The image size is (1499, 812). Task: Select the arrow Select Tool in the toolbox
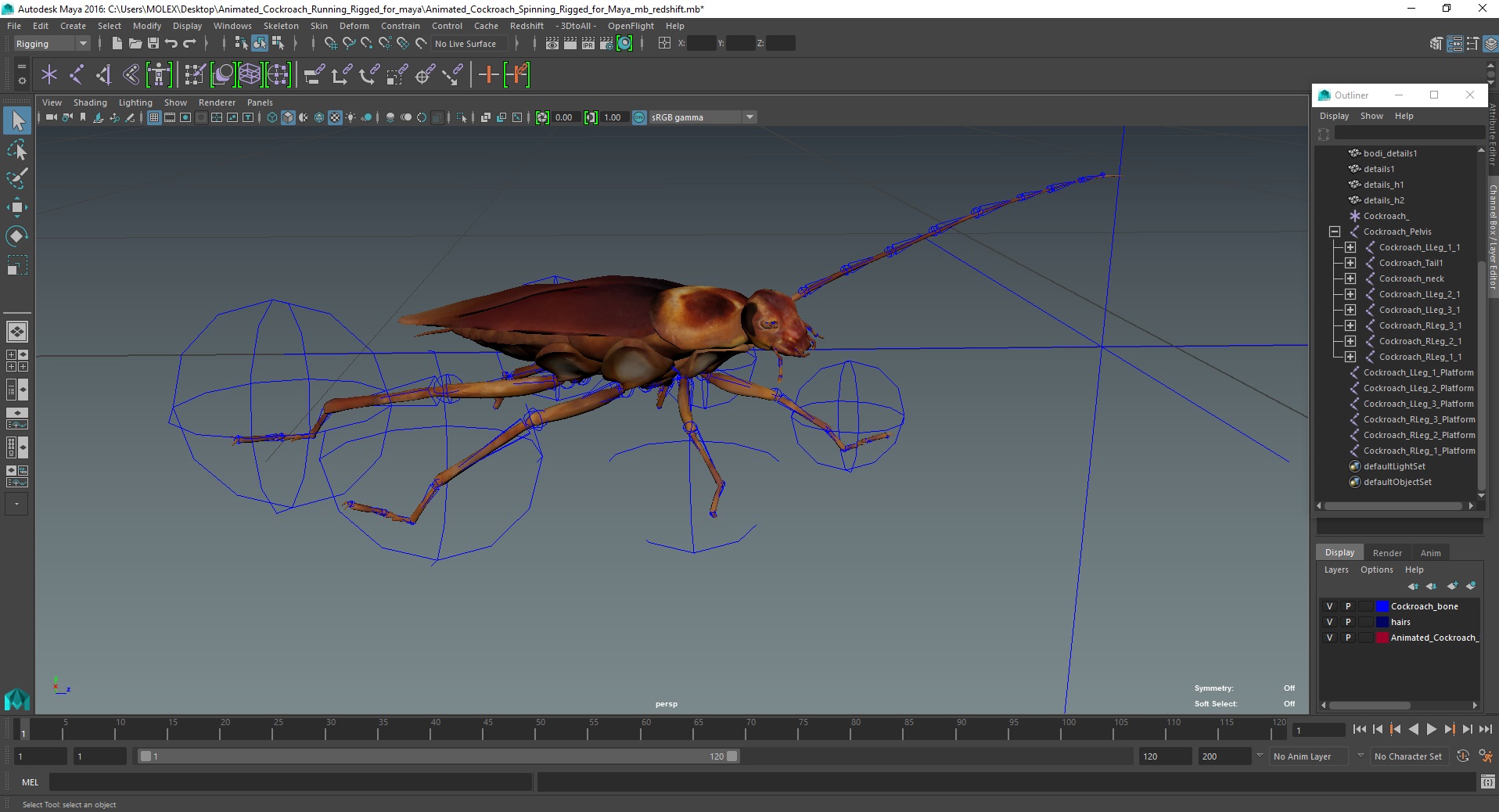pyautogui.click(x=17, y=120)
